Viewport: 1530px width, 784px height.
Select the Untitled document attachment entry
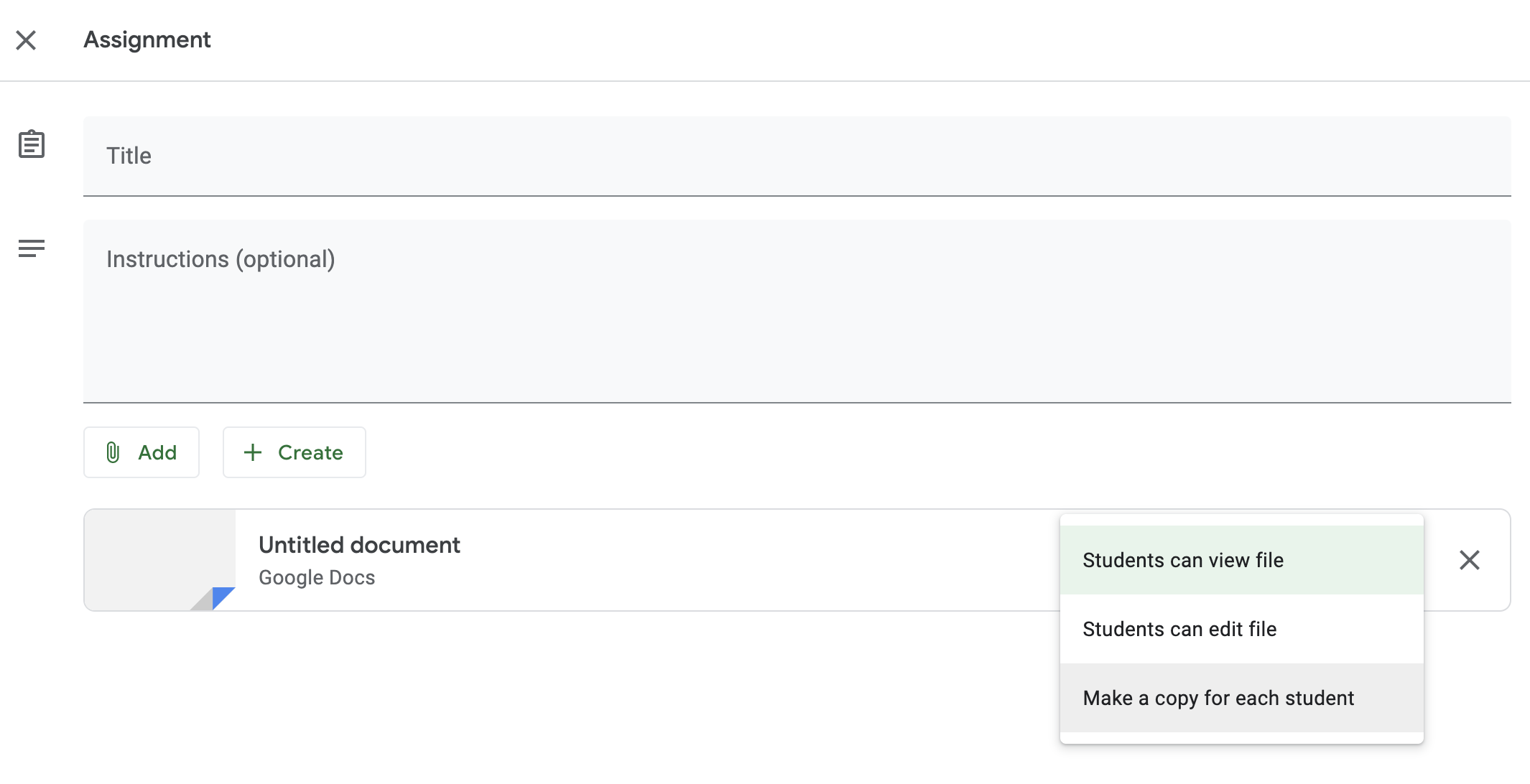click(x=503, y=560)
